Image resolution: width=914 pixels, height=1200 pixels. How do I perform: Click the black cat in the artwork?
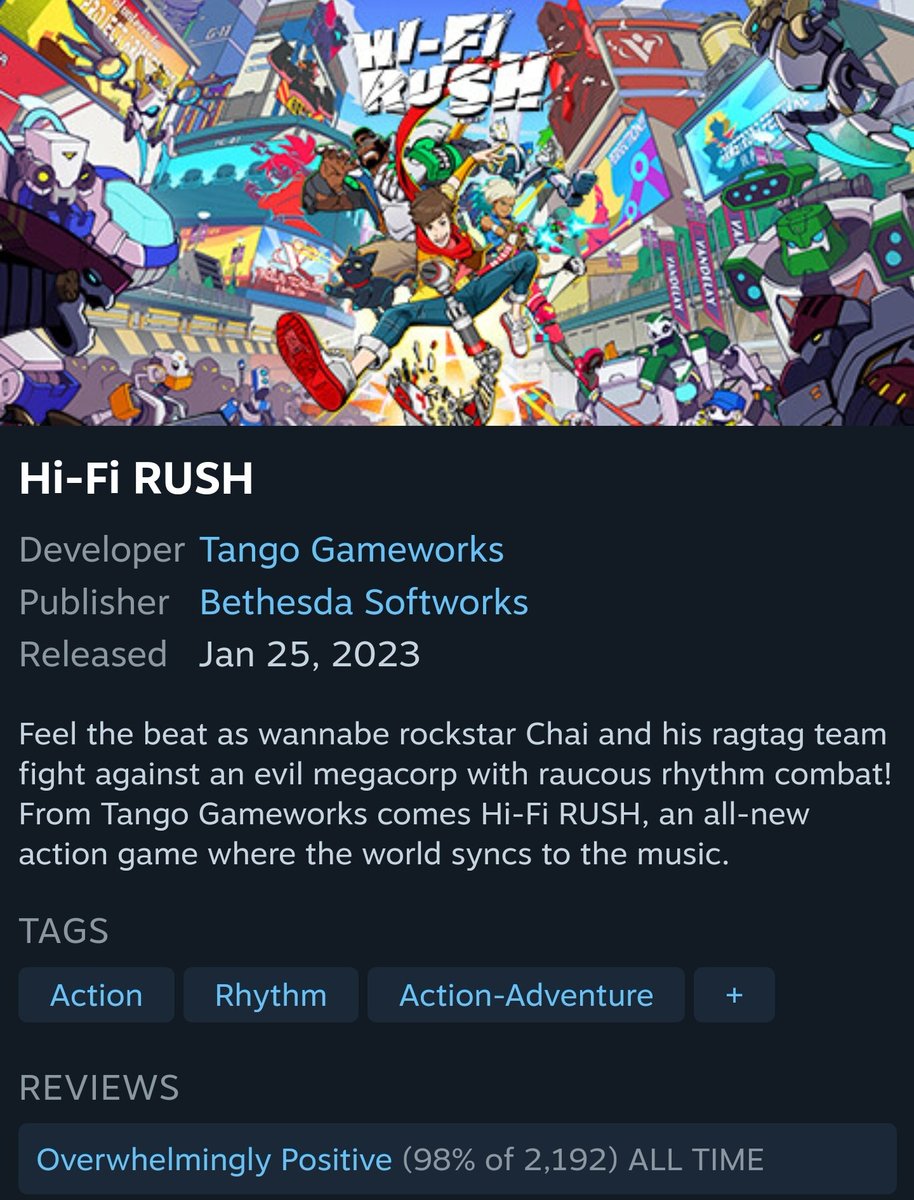tap(356, 280)
